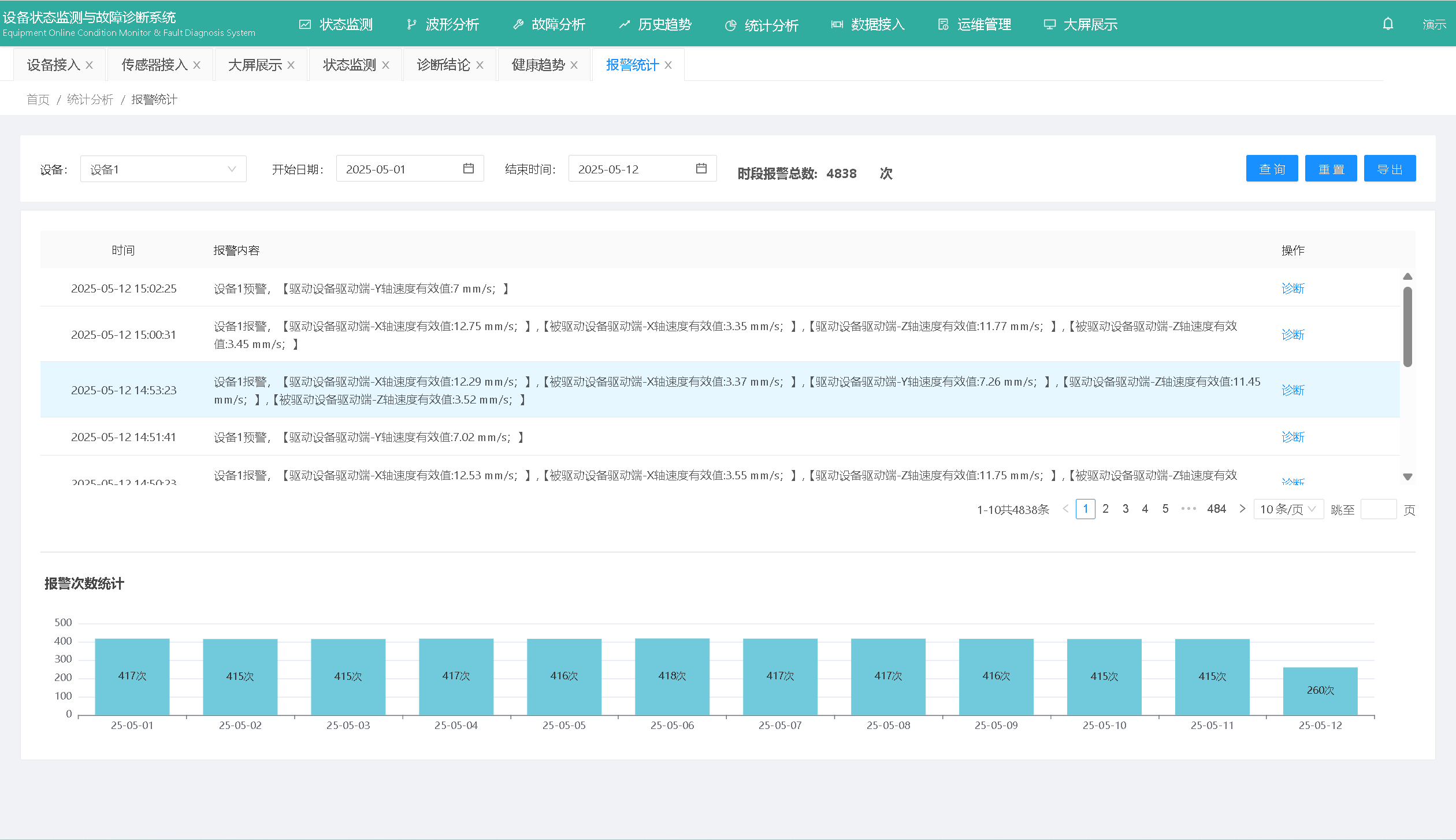
Task: Click the scrollbar down arrow in alarm list
Action: (x=1409, y=476)
